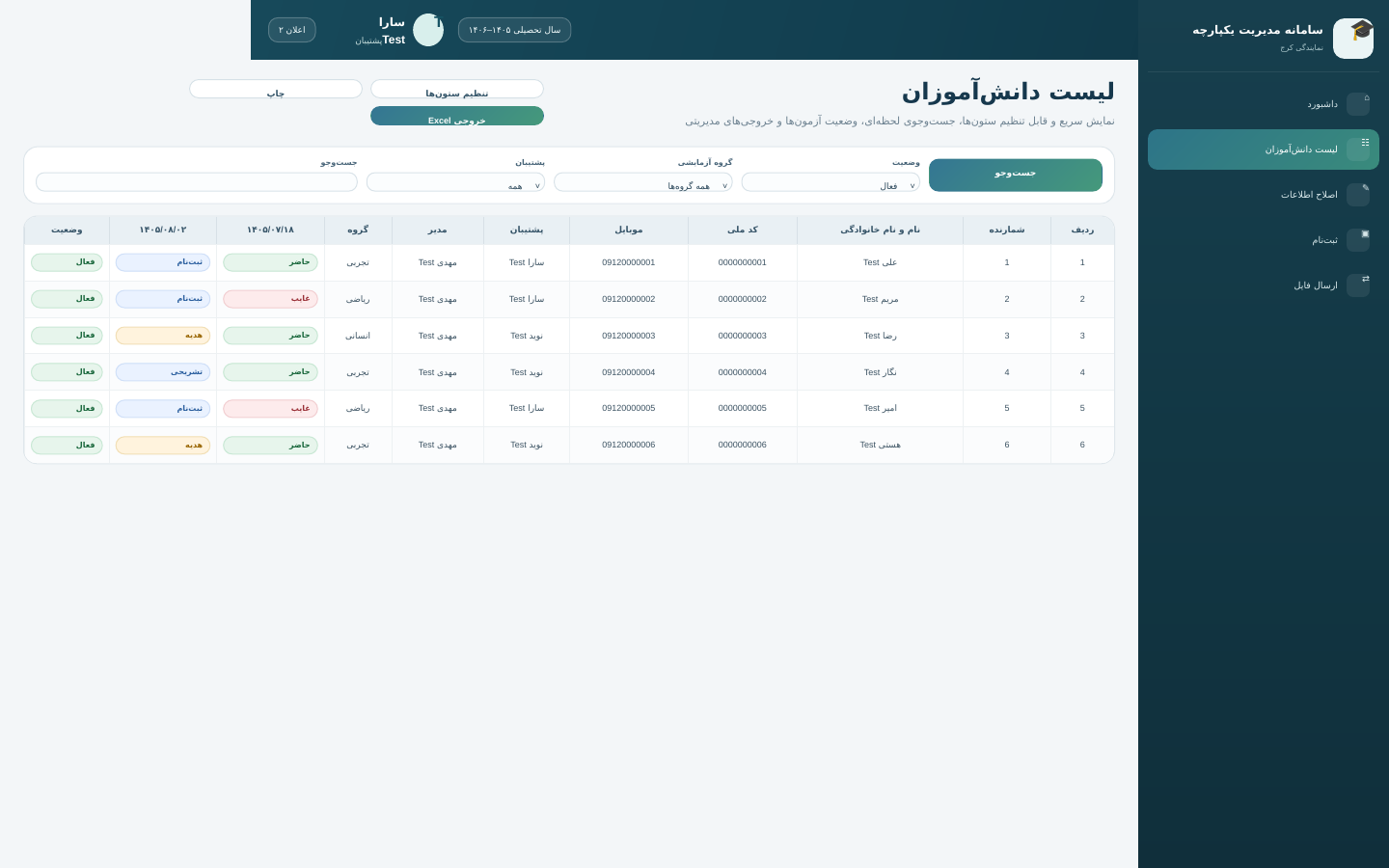
Task: Click انسانی group cell in row 3
Action: 358,336
